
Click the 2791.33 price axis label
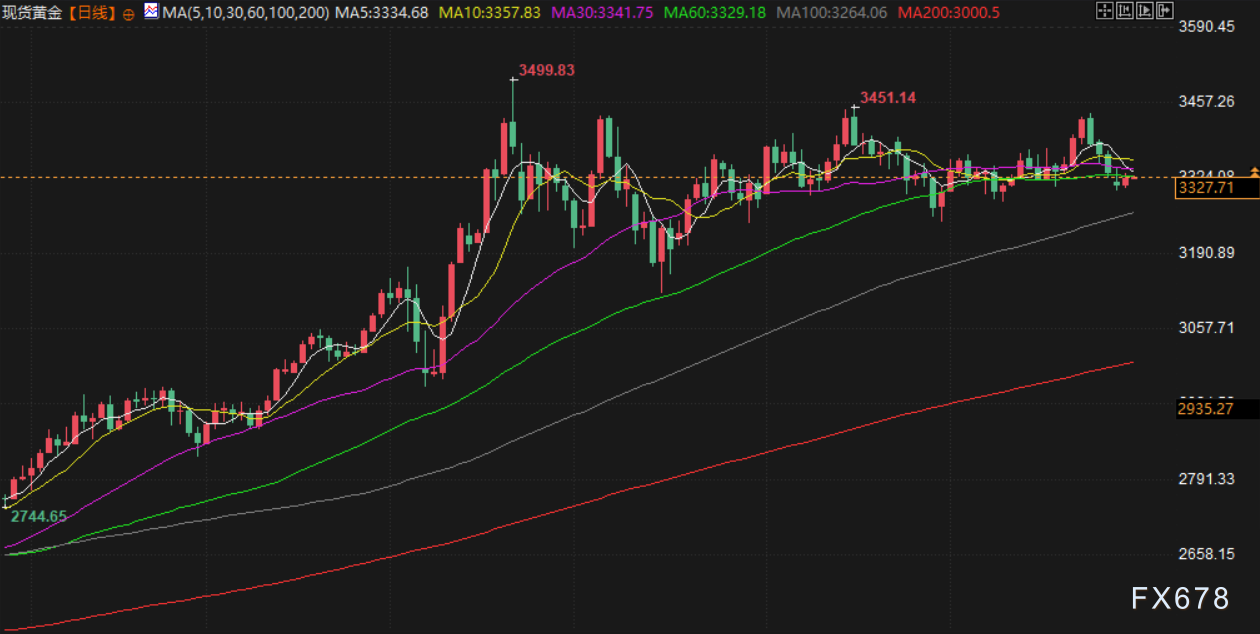[1206, 478]
